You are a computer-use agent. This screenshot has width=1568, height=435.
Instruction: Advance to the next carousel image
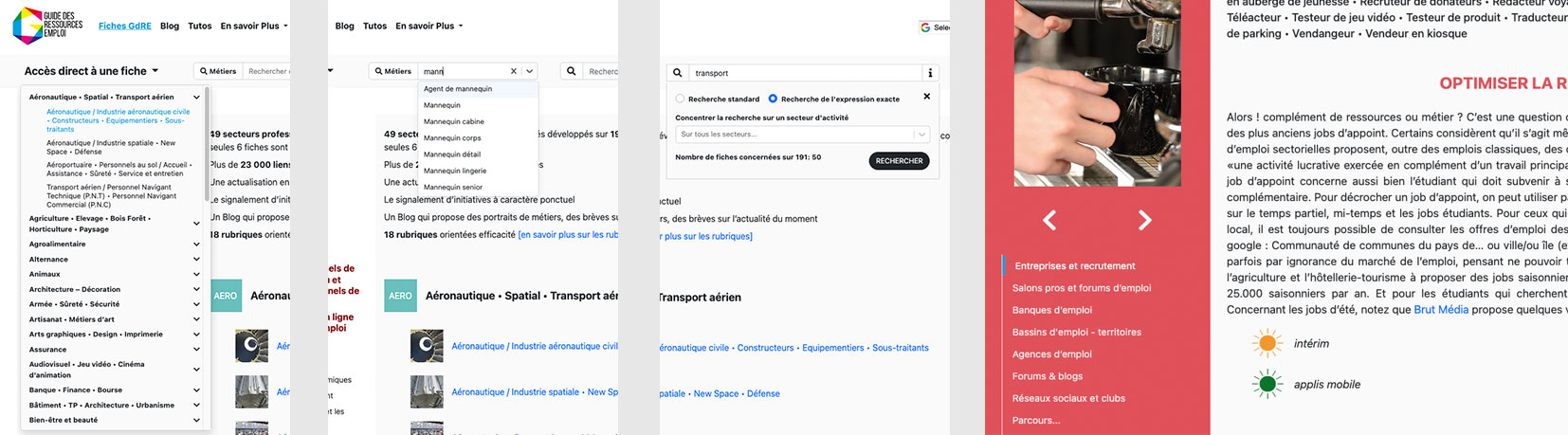tap(1144, 221)
